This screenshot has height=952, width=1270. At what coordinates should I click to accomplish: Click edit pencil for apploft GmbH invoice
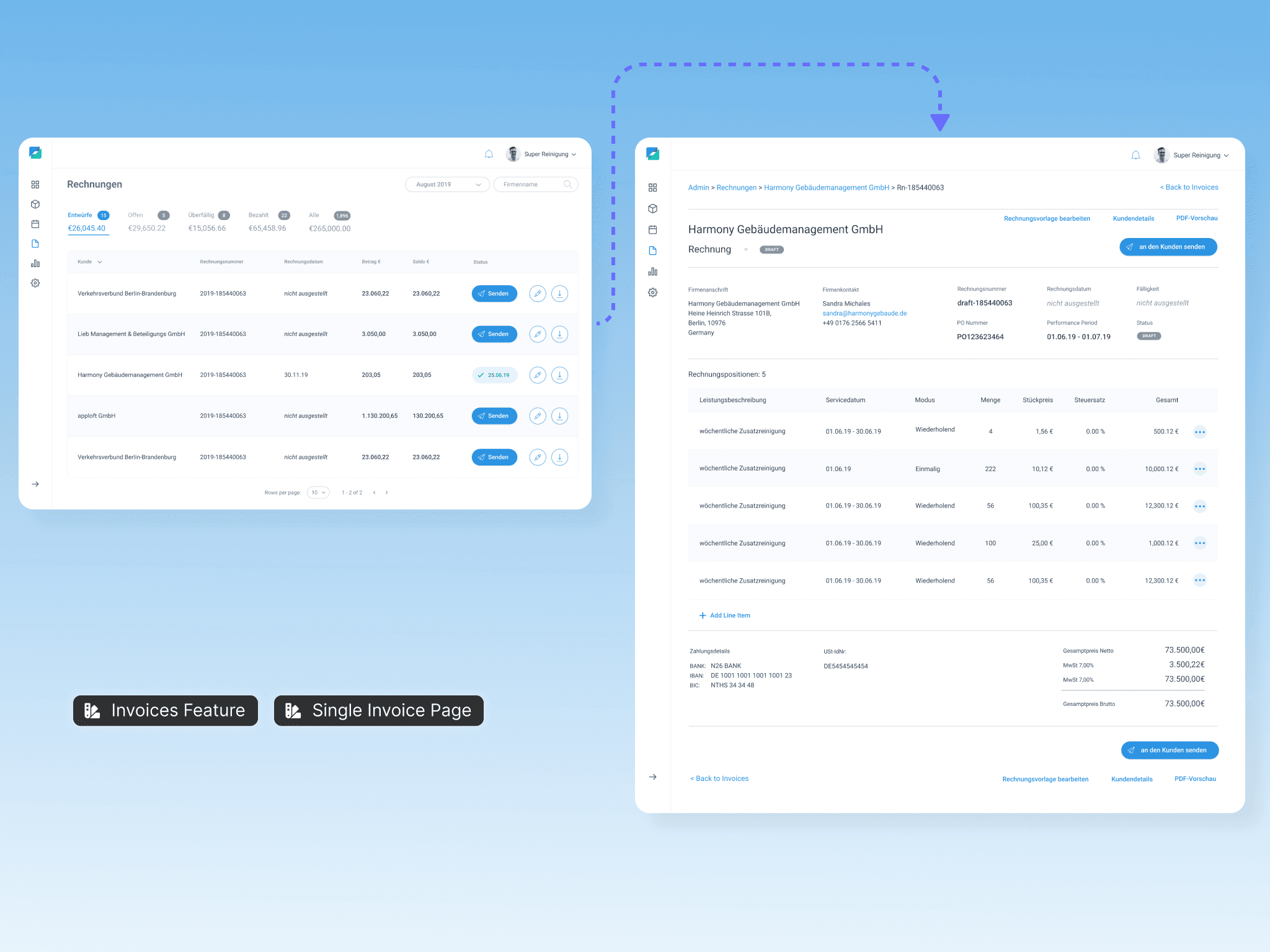tap(538, 416)
